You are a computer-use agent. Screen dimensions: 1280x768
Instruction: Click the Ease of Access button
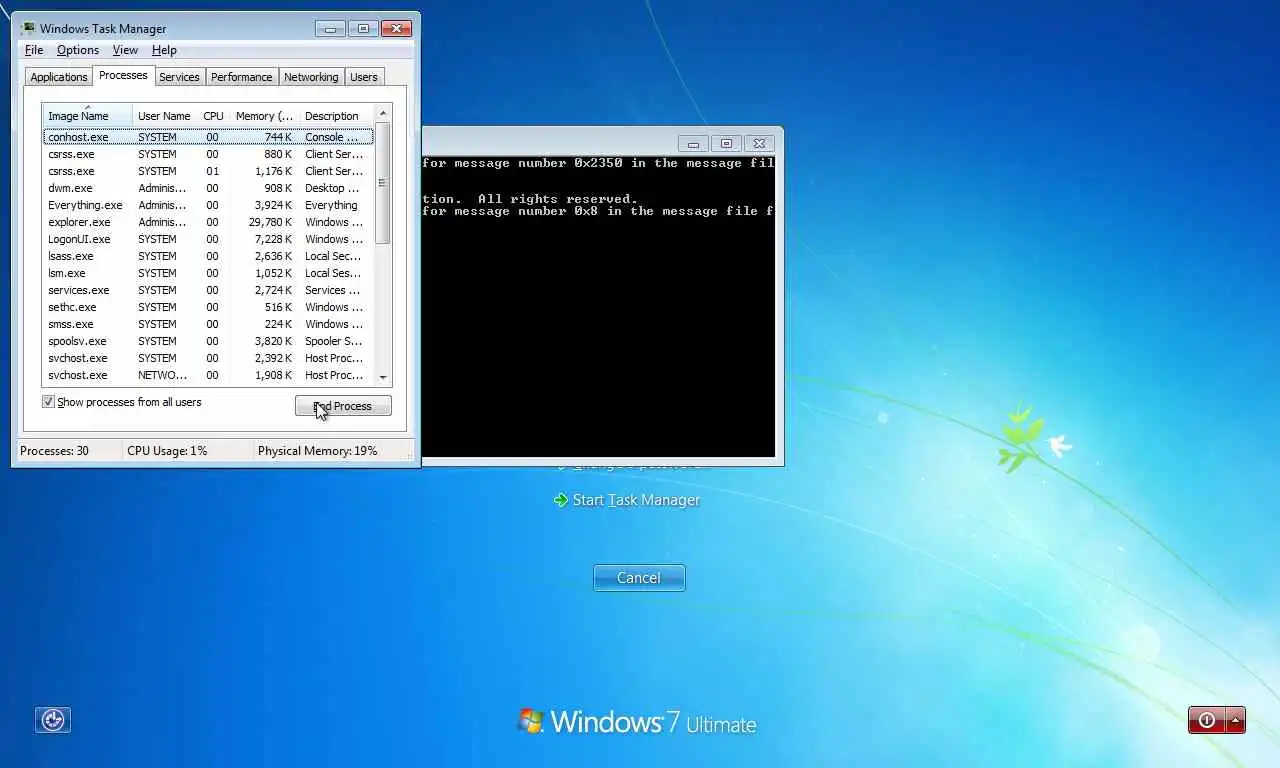point(53,720)
